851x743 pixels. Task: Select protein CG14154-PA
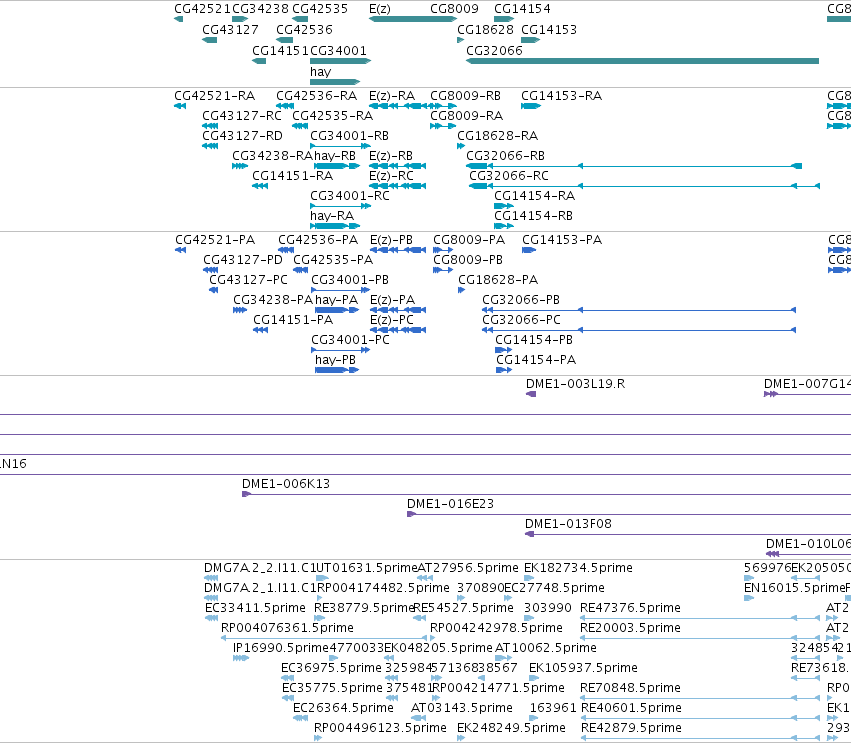click(536, 360)
